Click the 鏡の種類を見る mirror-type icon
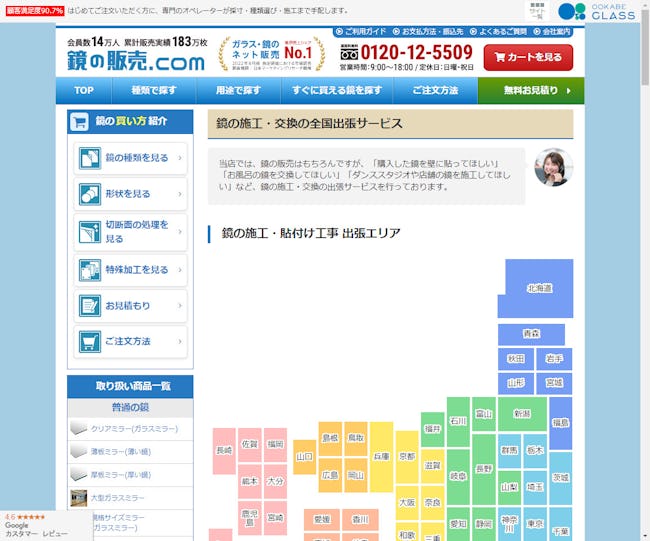Image resolution: width=650 pixels, height=541 pixels. coord(90,158)
